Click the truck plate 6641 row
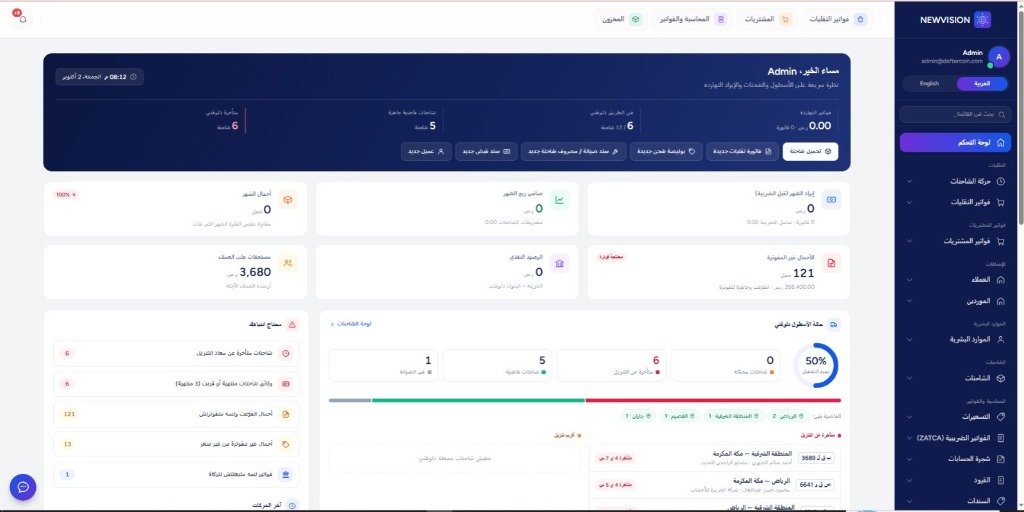Image resolution: width=1024 pixels, height=512 pixels. pos(715,485)
